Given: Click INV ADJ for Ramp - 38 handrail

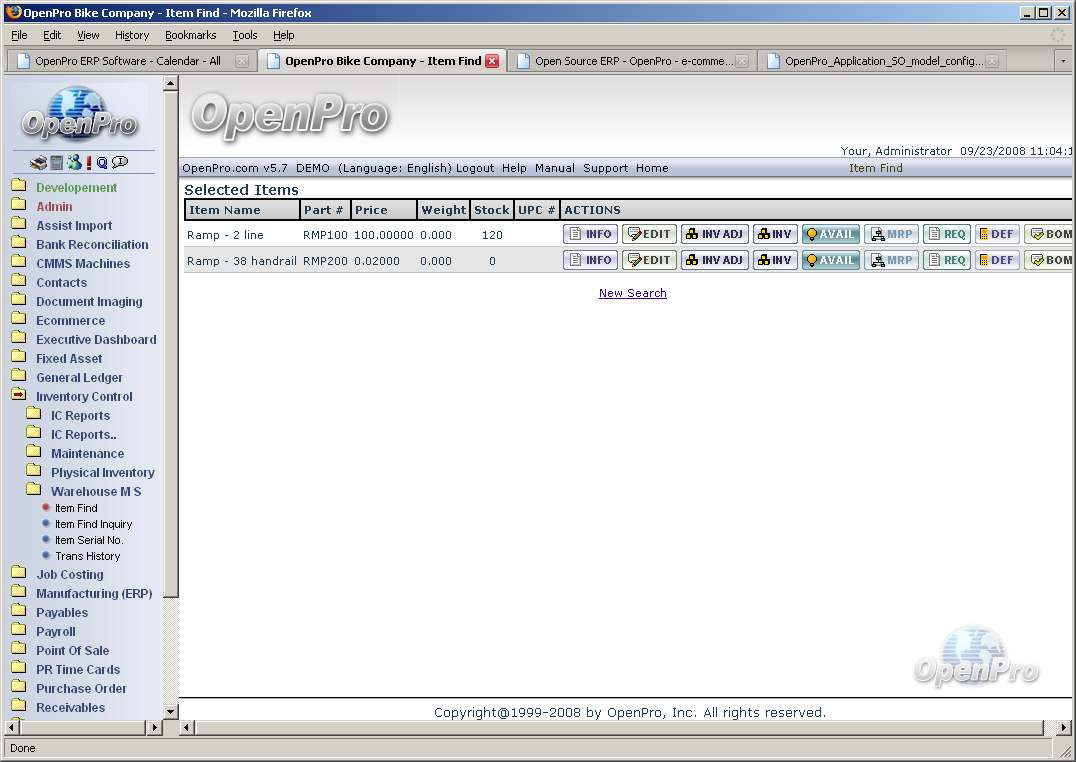Looking at the screenshot, I should pos(714,260).
